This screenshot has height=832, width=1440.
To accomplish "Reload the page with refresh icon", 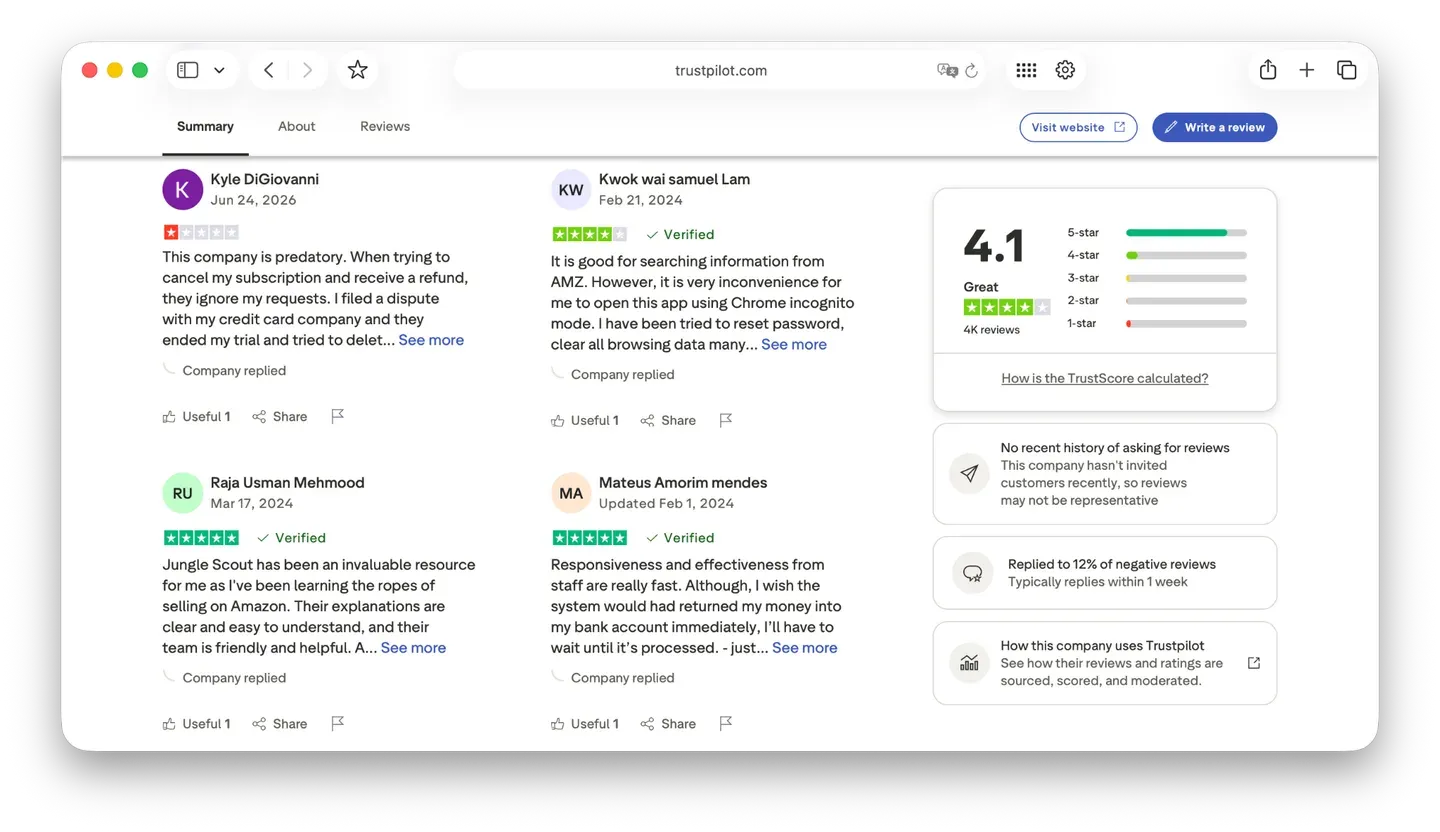I will [971, 70].
